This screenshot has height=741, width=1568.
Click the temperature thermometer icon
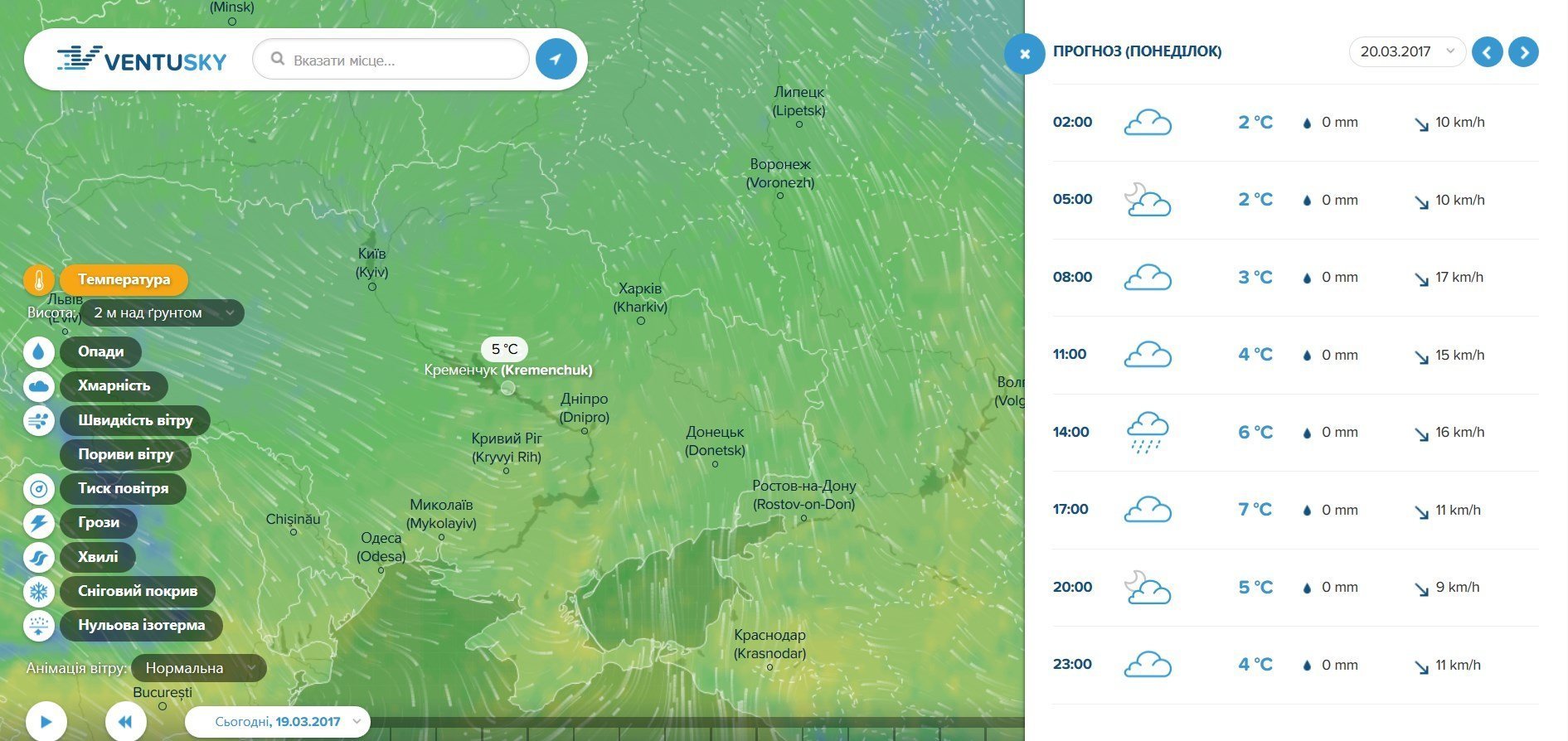pyautogui.click(x=39, y=280)
